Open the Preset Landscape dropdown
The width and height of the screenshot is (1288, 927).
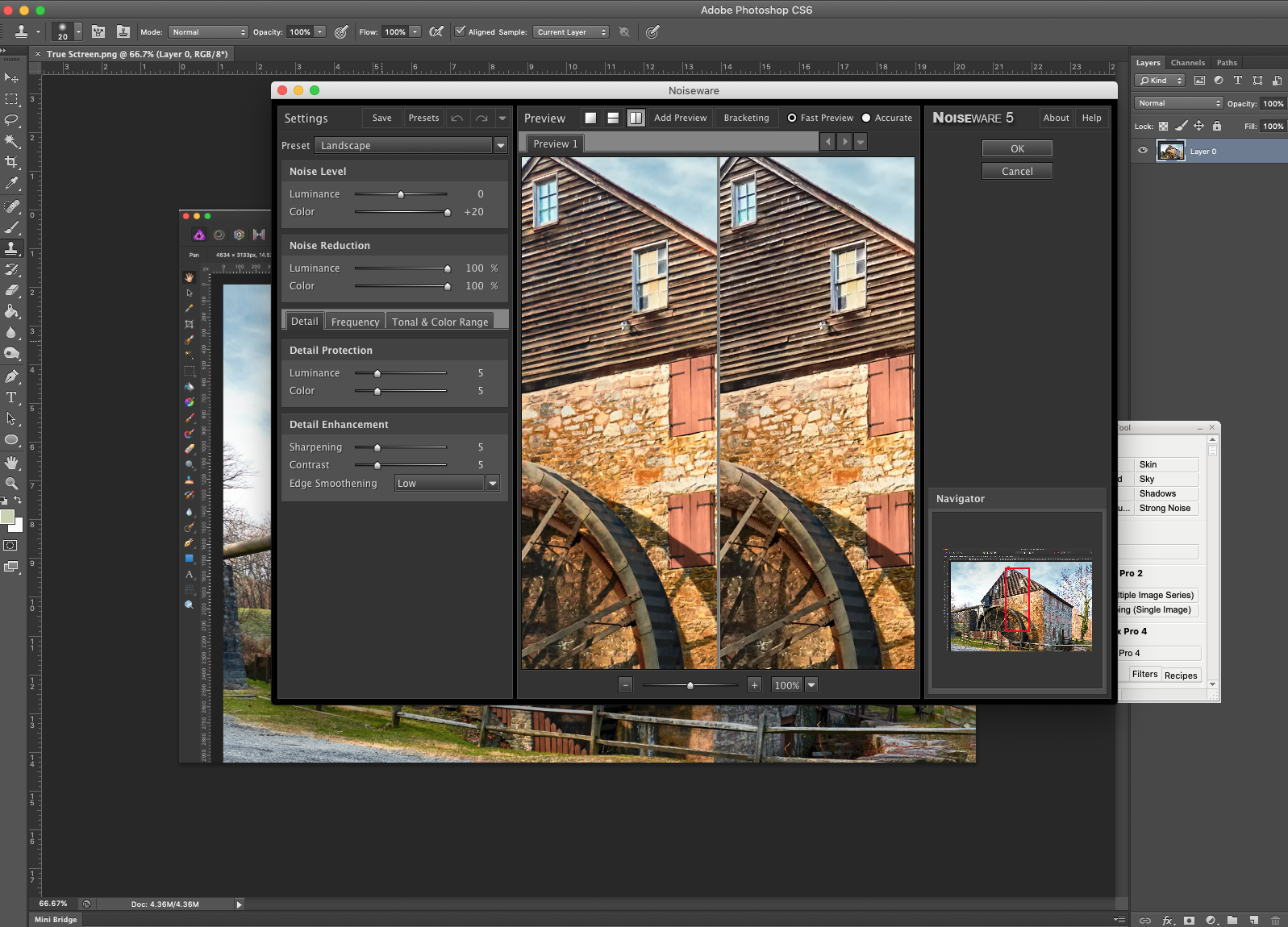point(500,145)
